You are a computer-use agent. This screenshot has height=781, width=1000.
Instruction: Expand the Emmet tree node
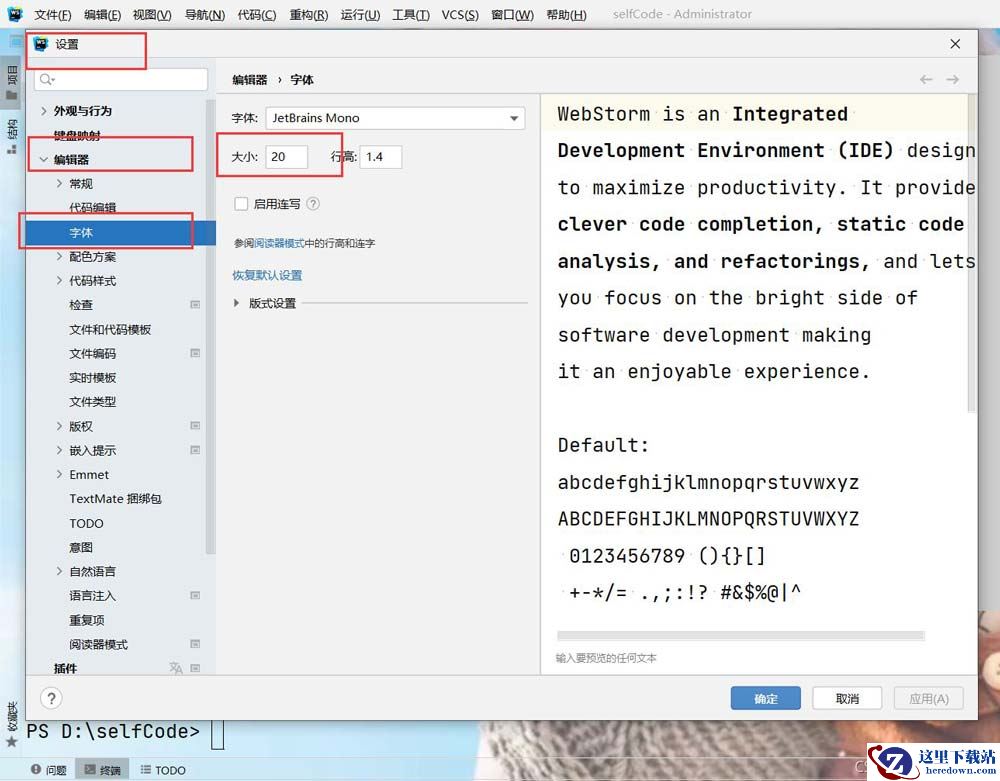59,474
